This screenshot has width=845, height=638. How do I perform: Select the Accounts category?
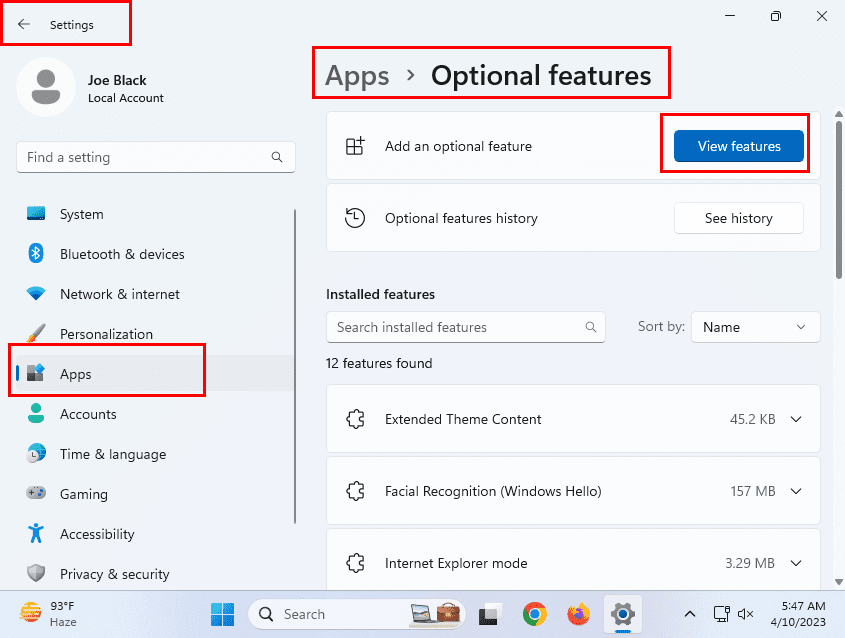(155, 414)
